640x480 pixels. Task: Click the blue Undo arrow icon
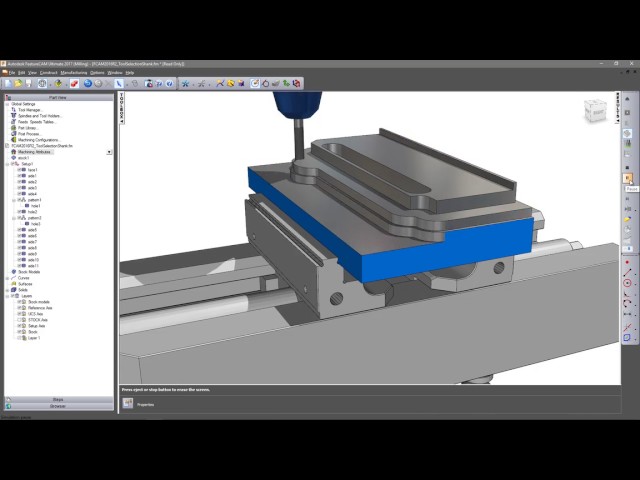pos(88,83)
